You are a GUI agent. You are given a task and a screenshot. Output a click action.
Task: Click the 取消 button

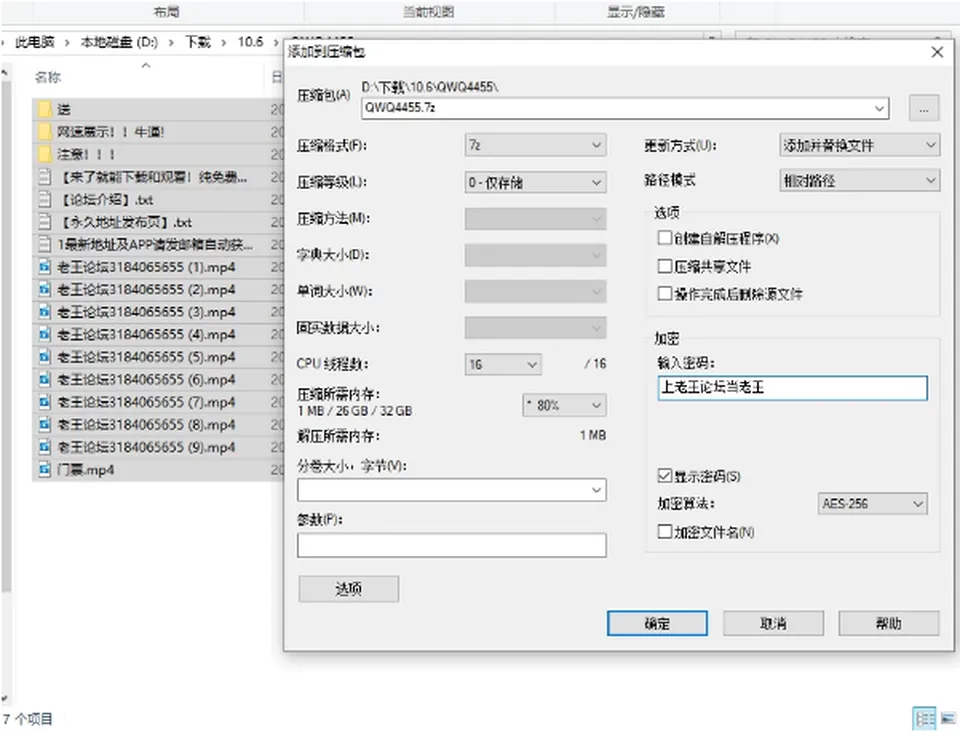tap(773, 623)
